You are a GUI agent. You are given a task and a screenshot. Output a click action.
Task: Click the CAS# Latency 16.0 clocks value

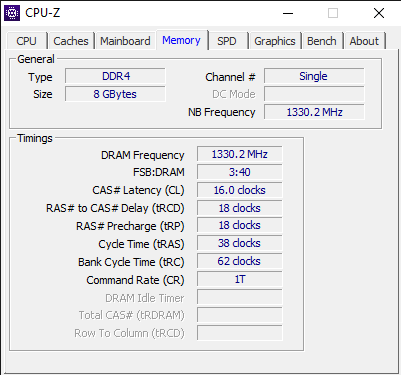239,190
